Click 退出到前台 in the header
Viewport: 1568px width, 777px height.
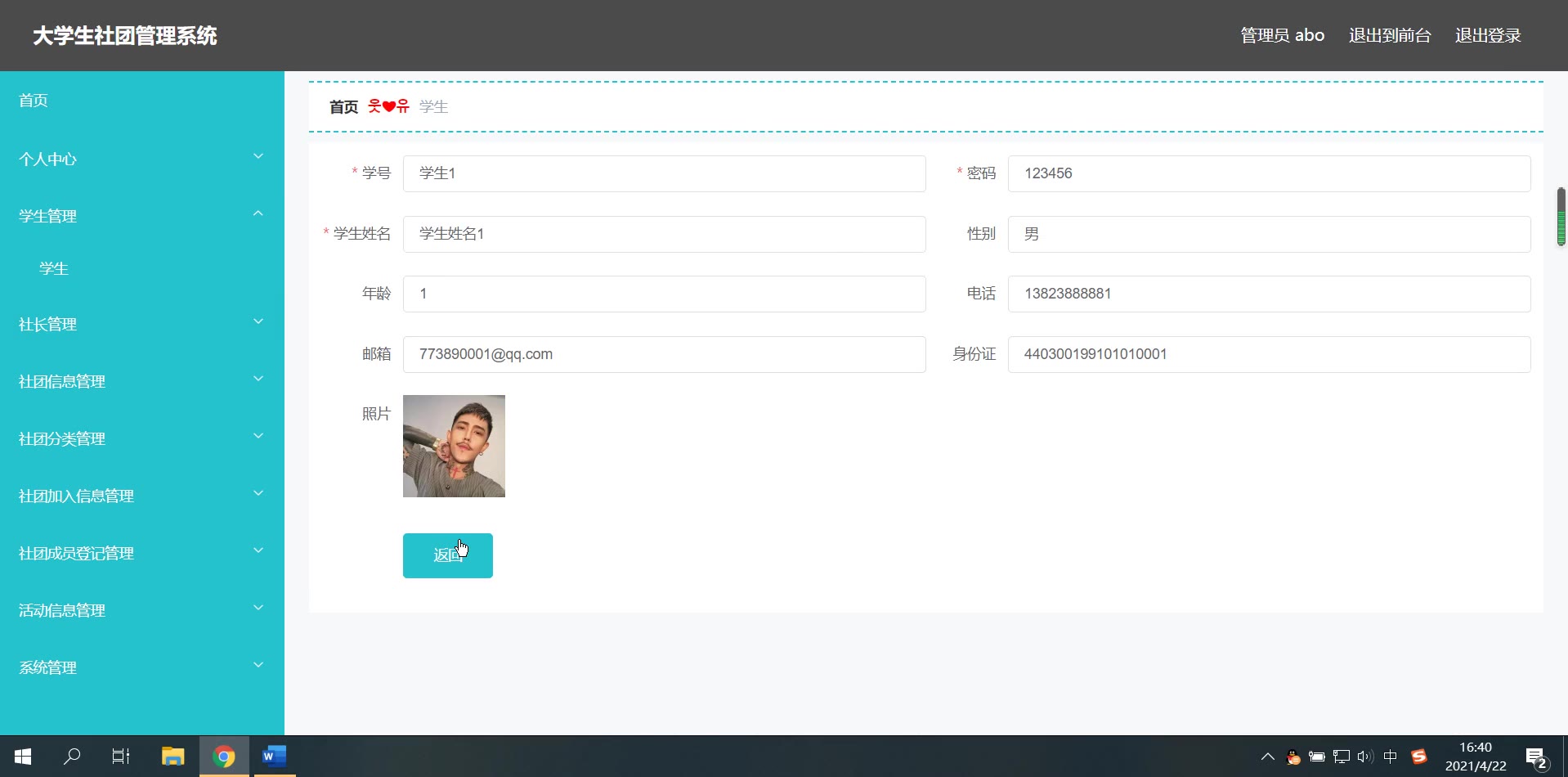[x=1390, y=35]
